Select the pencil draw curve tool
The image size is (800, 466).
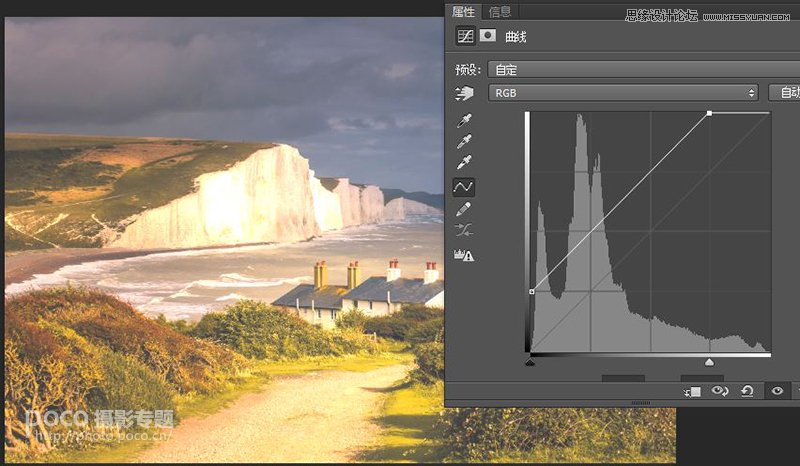[464, 209]
